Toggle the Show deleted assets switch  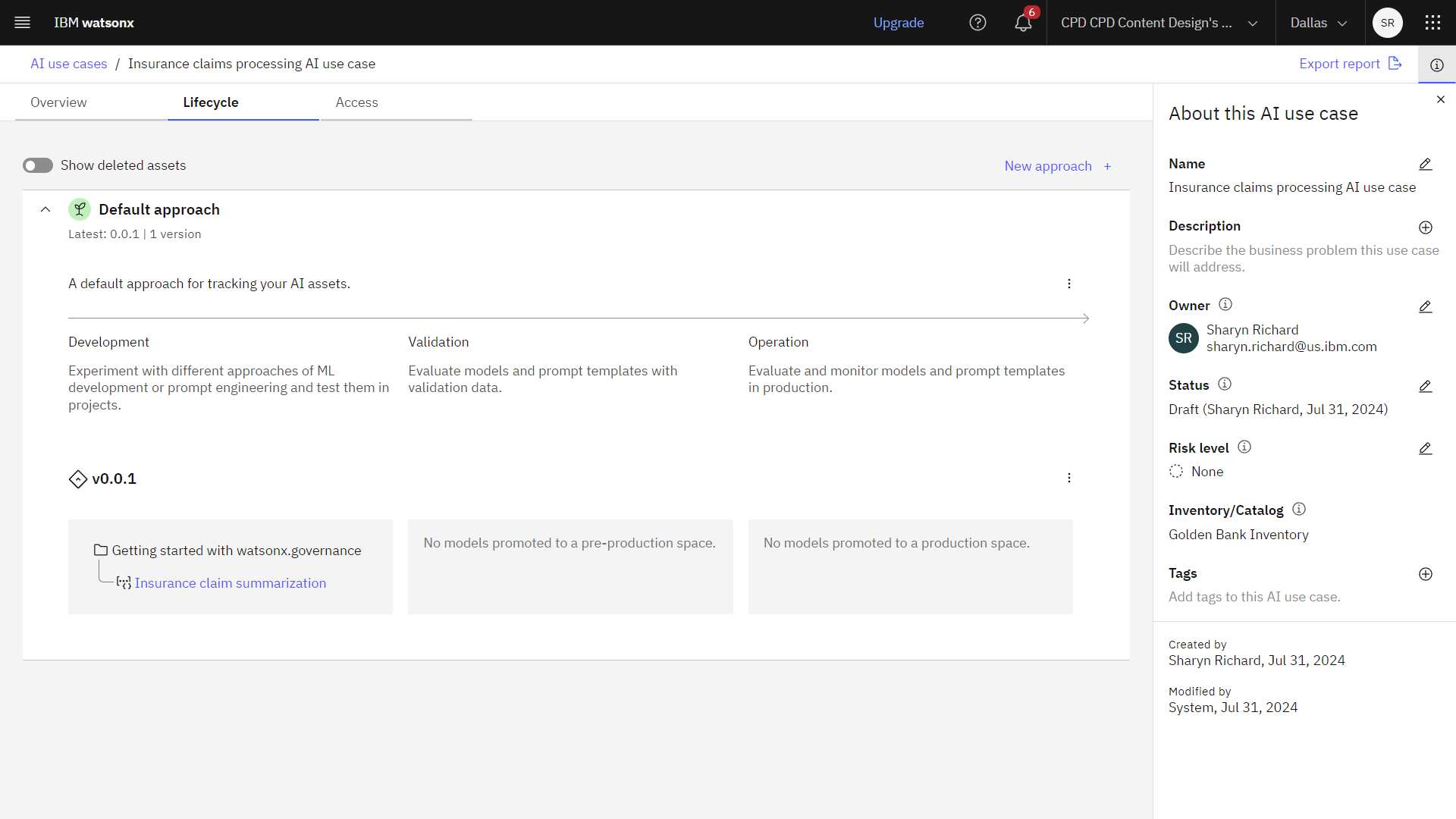[x=37, y=165]
